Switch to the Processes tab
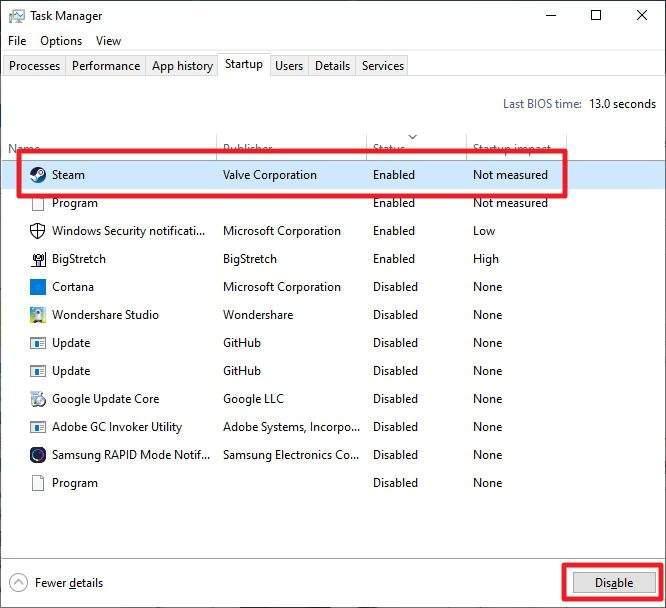This screenshot has width=666, height=608. click(x=34, y=66)
